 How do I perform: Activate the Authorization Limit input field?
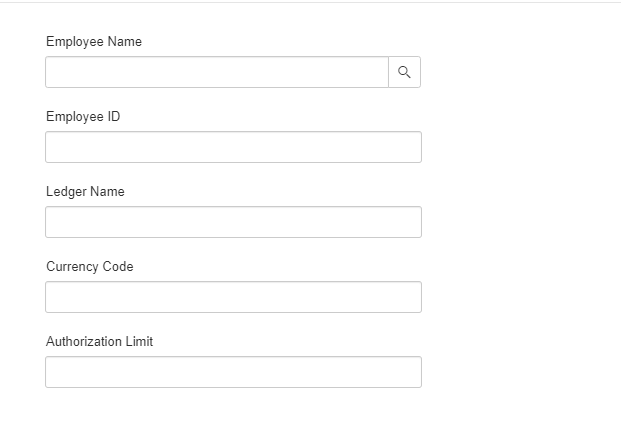(234, 372)
